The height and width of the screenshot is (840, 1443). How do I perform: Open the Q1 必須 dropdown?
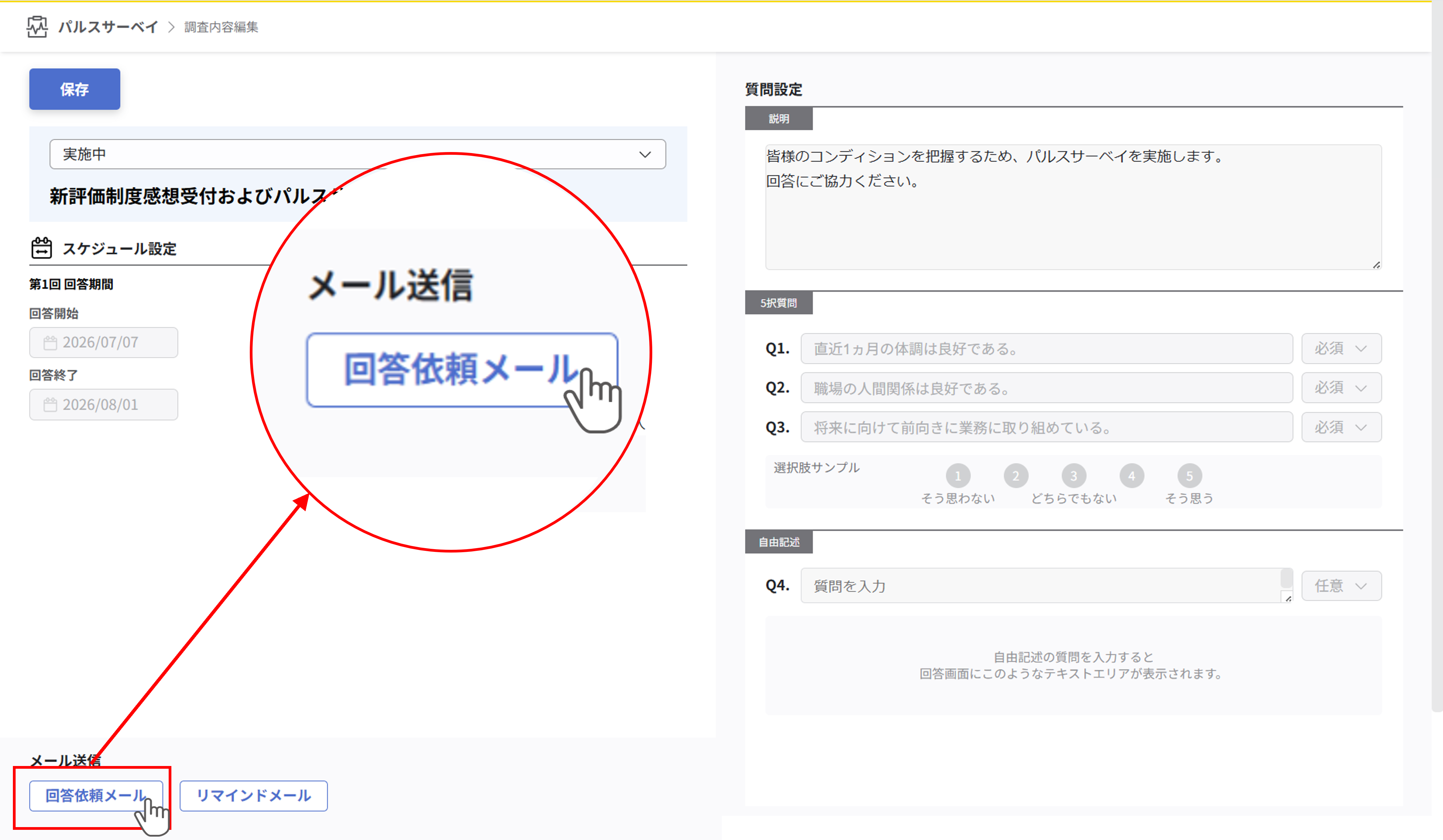(x=1341, y=349)
